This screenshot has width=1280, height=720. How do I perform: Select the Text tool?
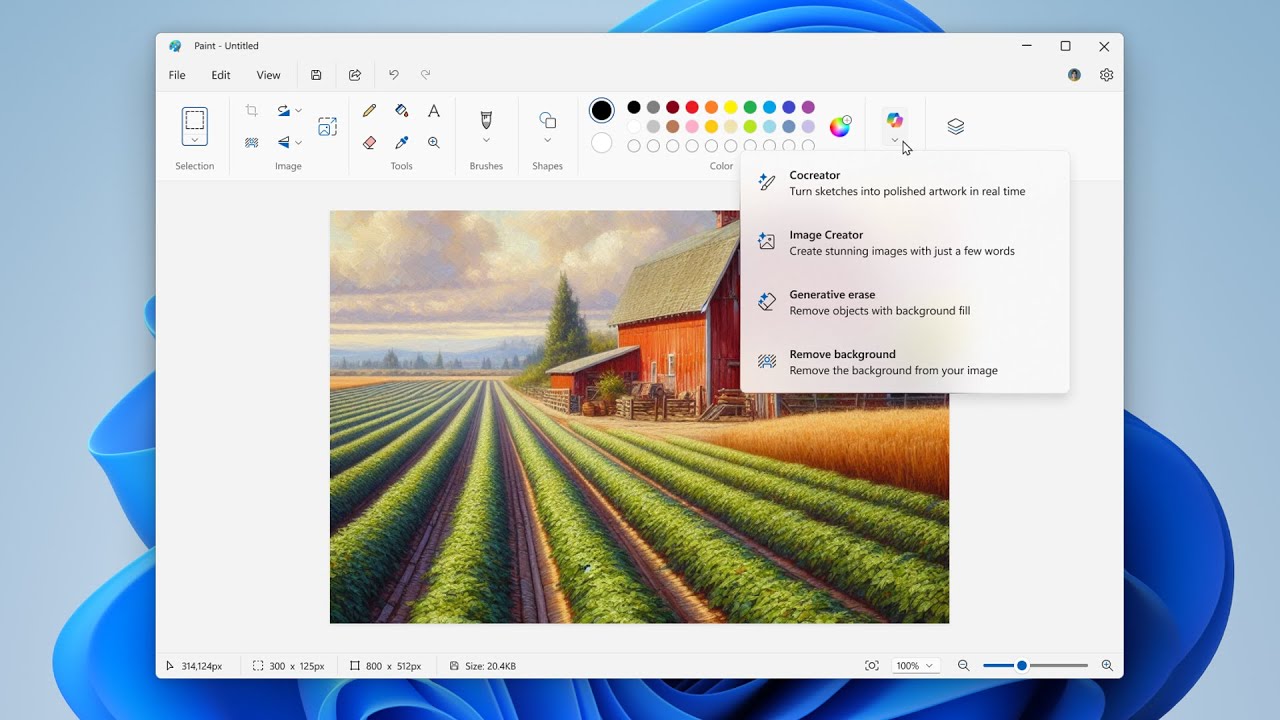click(x=434, y=111)
